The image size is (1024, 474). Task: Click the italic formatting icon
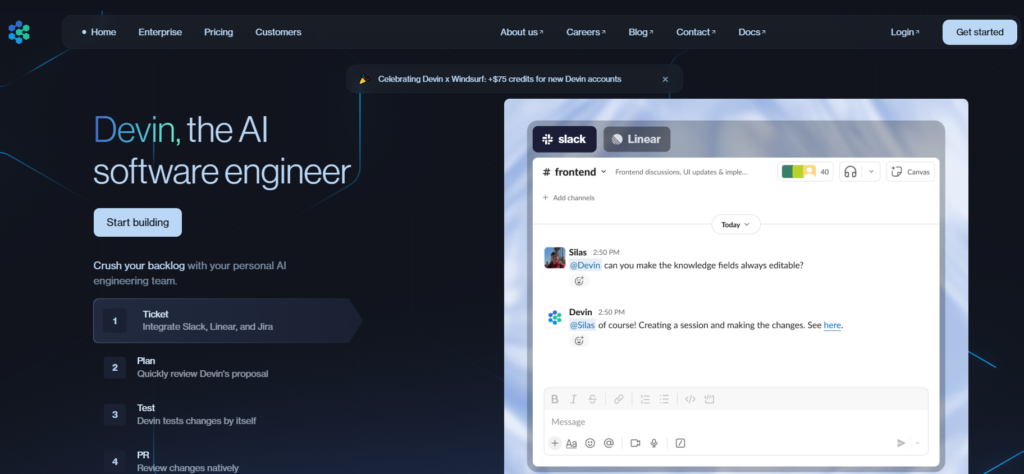coord(573,399)
